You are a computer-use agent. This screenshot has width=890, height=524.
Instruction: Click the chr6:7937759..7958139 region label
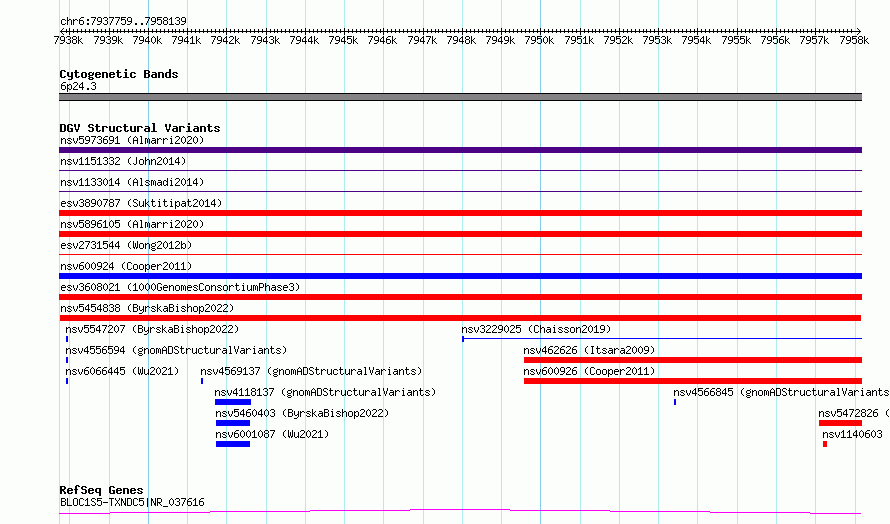(x=123, y=21)
